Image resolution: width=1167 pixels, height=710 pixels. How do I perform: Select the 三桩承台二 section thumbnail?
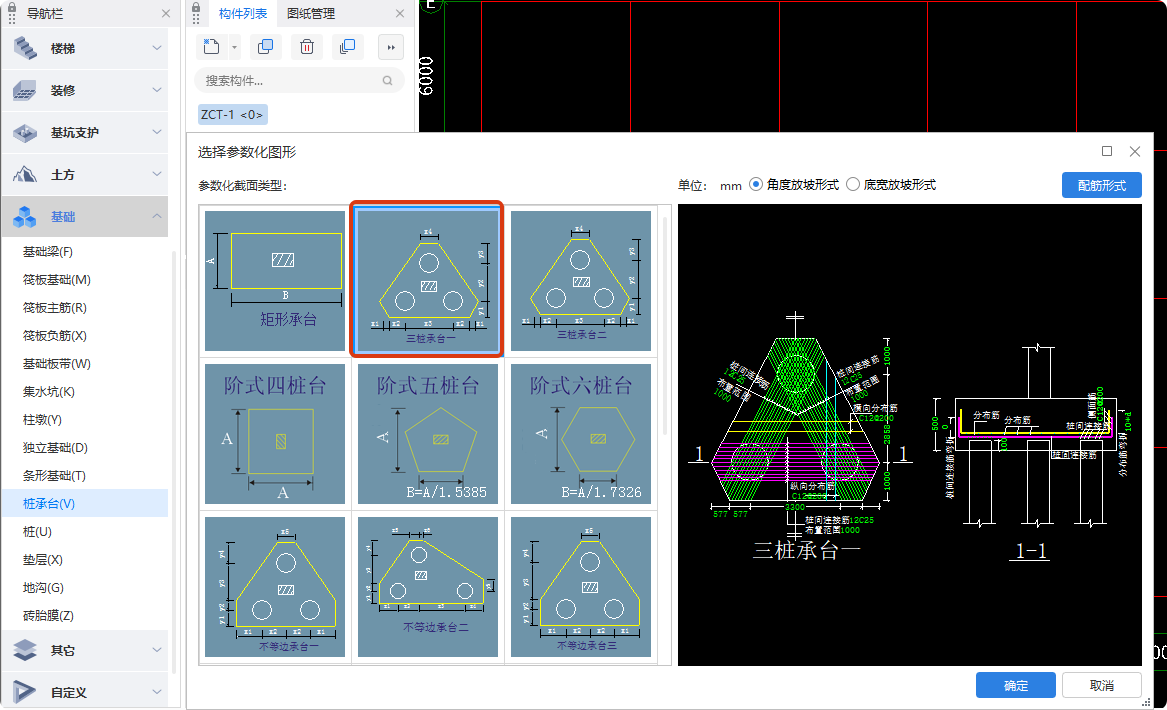[581, 281]
